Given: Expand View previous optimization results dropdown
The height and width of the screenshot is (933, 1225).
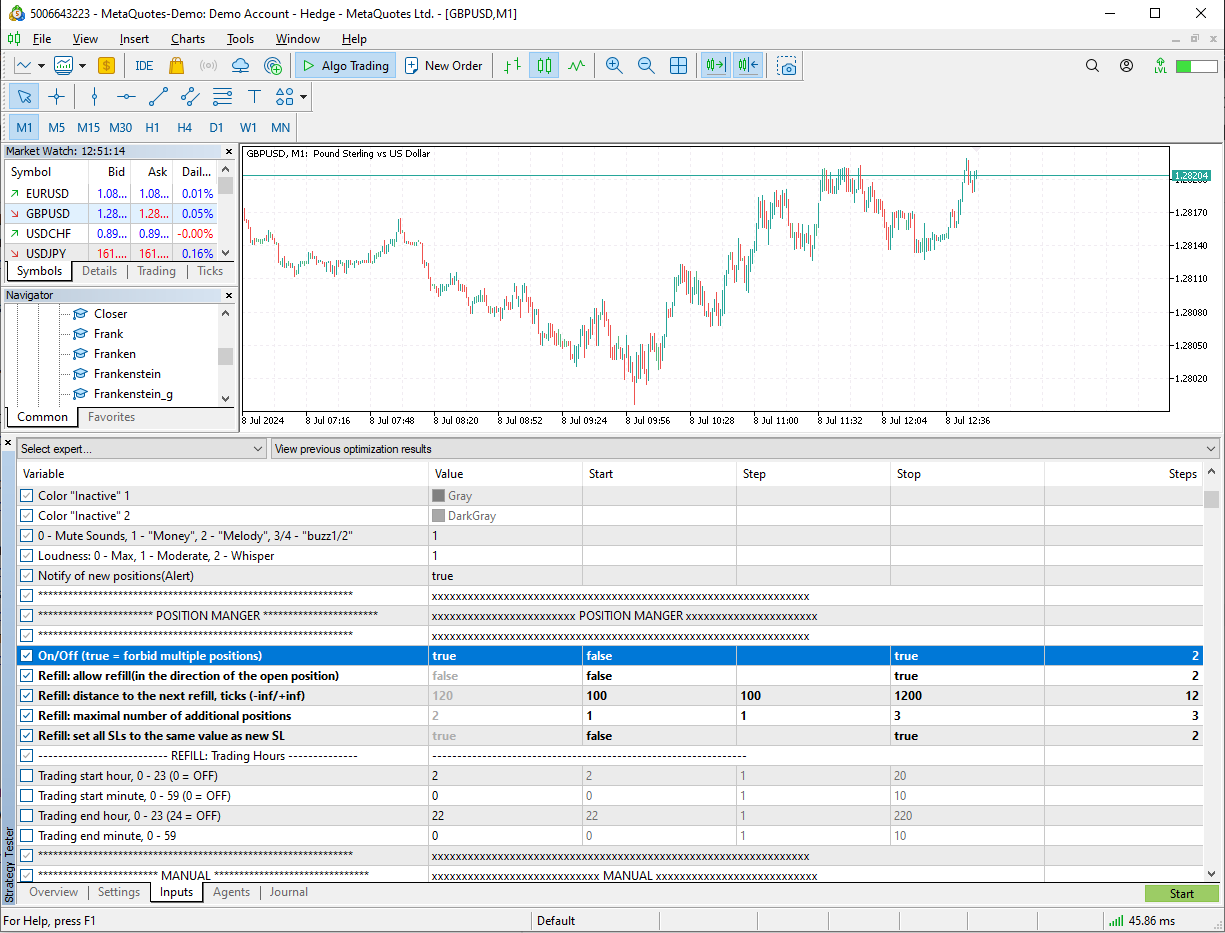Looking at the screenshot, I should [x=745, y=449].
